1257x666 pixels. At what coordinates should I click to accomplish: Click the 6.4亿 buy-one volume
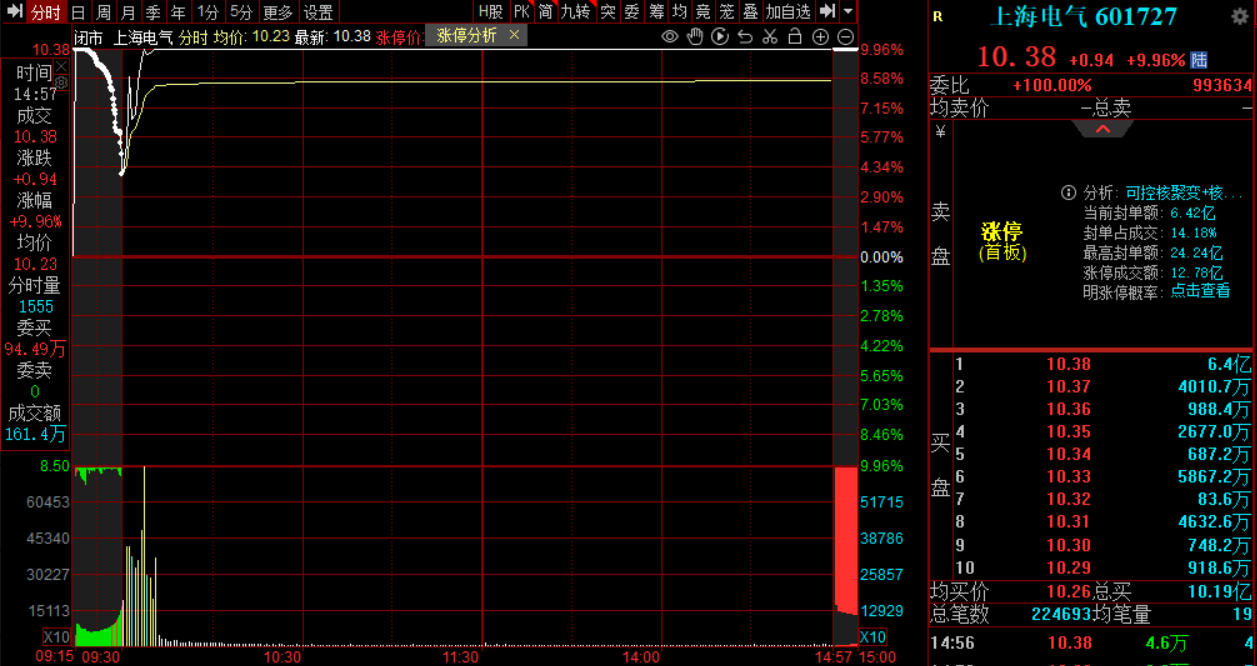tap(1229, 364)
